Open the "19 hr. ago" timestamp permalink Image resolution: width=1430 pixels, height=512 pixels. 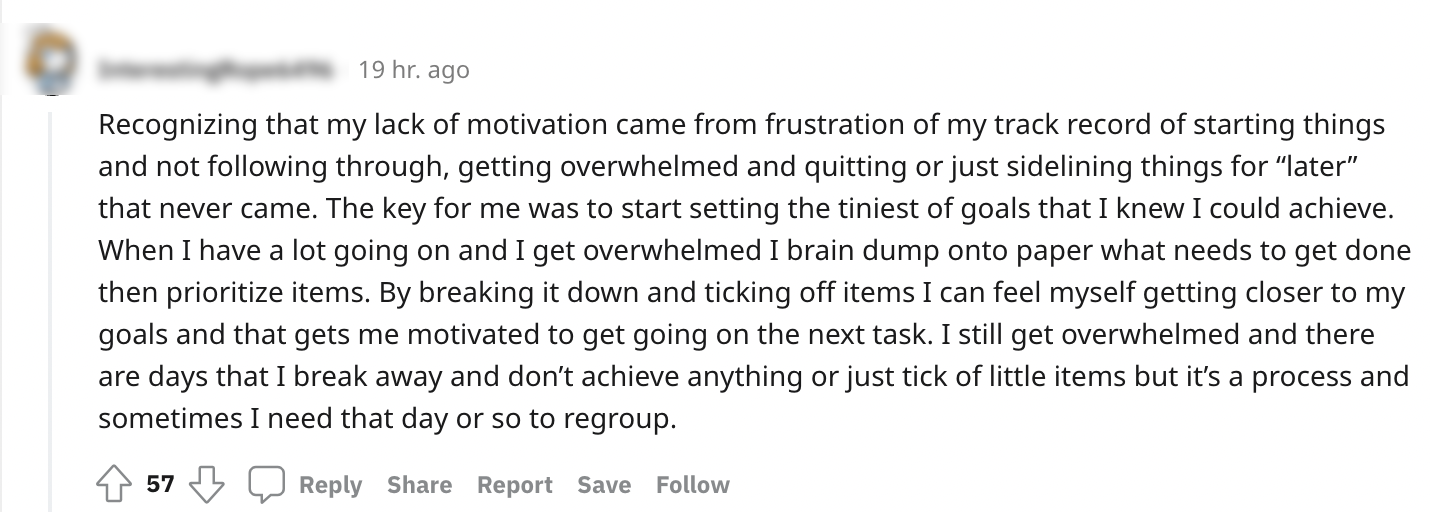[x=413, y=70]
